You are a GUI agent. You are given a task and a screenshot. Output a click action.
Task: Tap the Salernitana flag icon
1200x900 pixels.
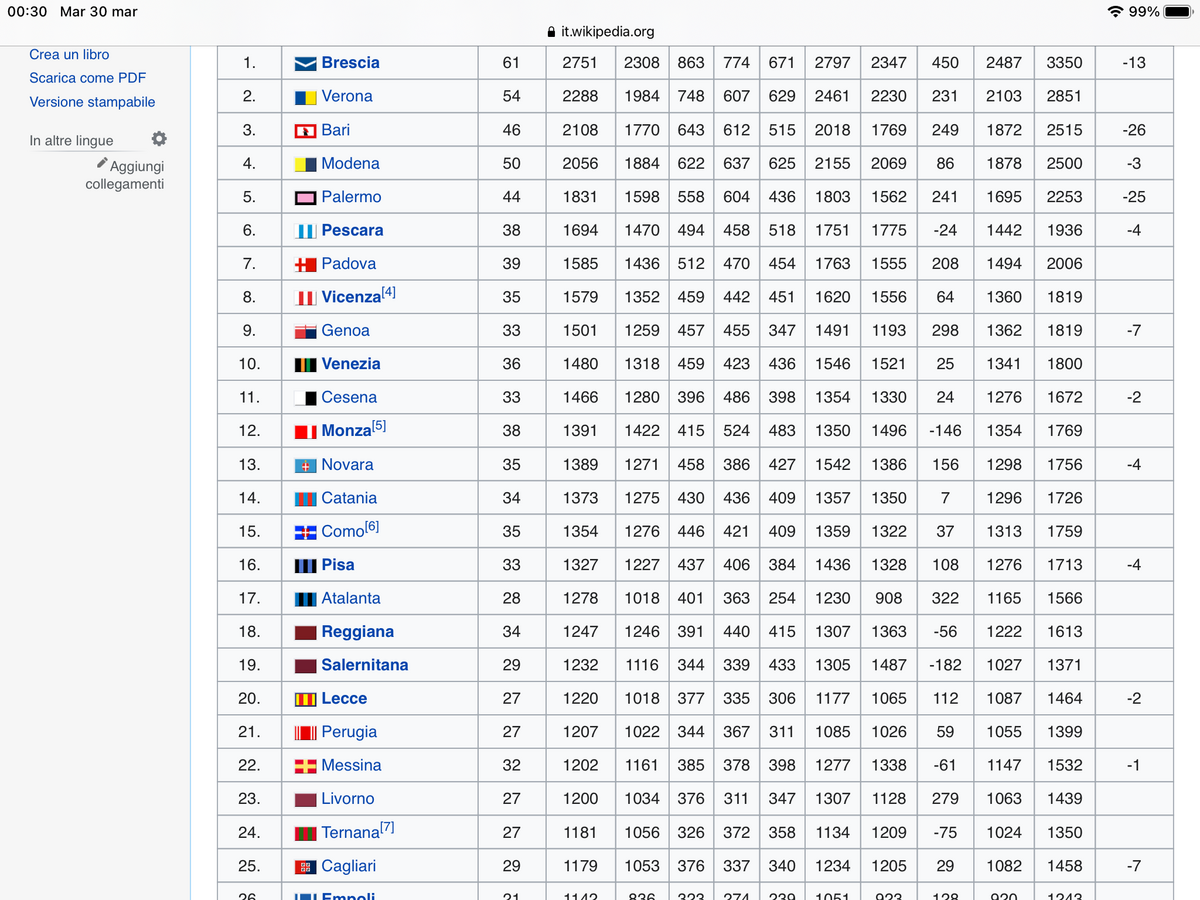[x=305, y=666]
